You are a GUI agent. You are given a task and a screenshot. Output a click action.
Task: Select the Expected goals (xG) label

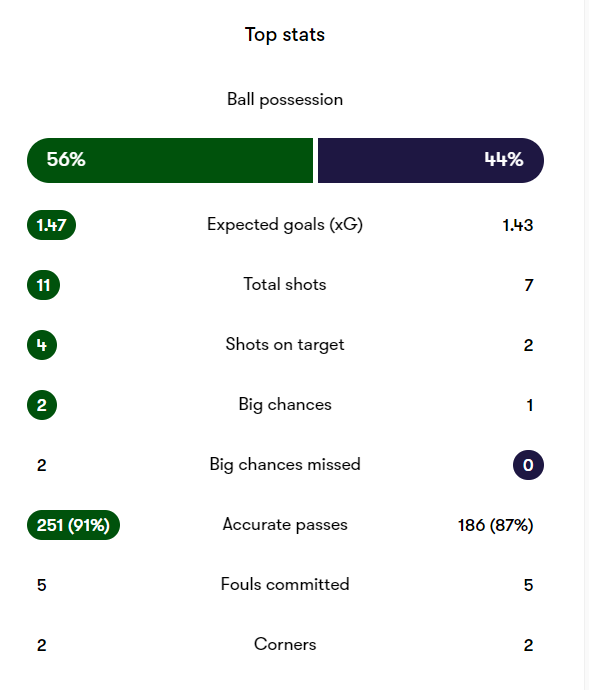pos(285,225)
